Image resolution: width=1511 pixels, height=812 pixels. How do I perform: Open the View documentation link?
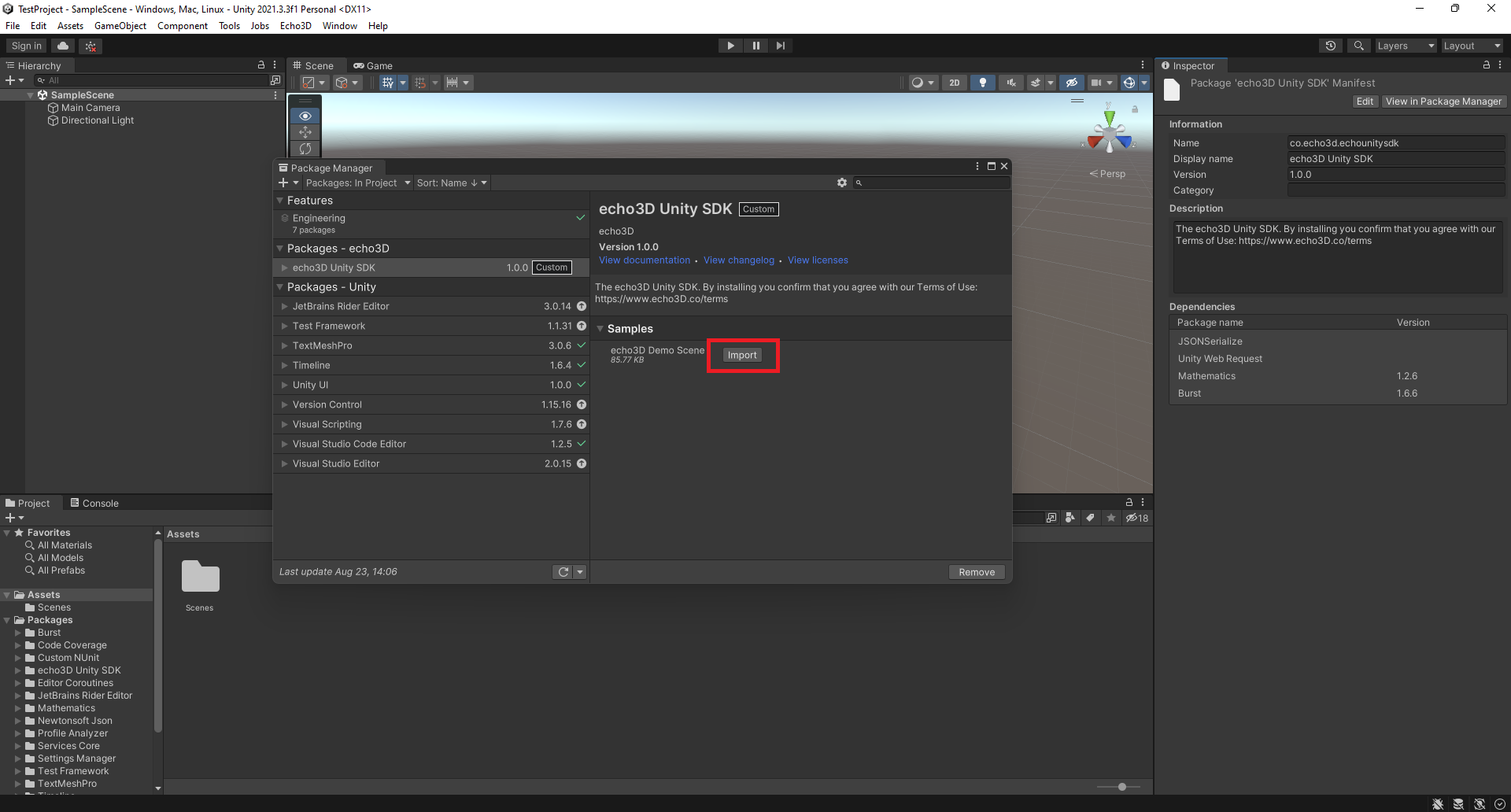[645, 260]
